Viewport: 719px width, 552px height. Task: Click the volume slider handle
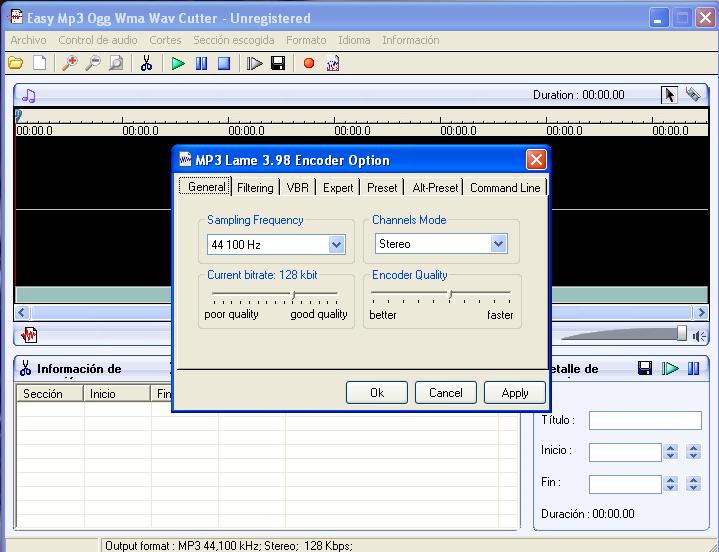(x=682, y=333)
